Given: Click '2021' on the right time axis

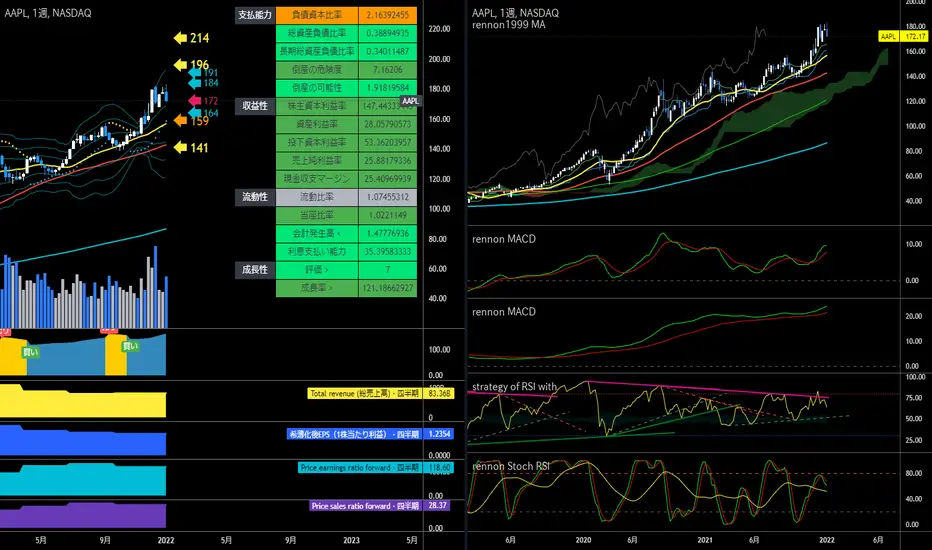Looking at the screenshot, I should 705,540.
